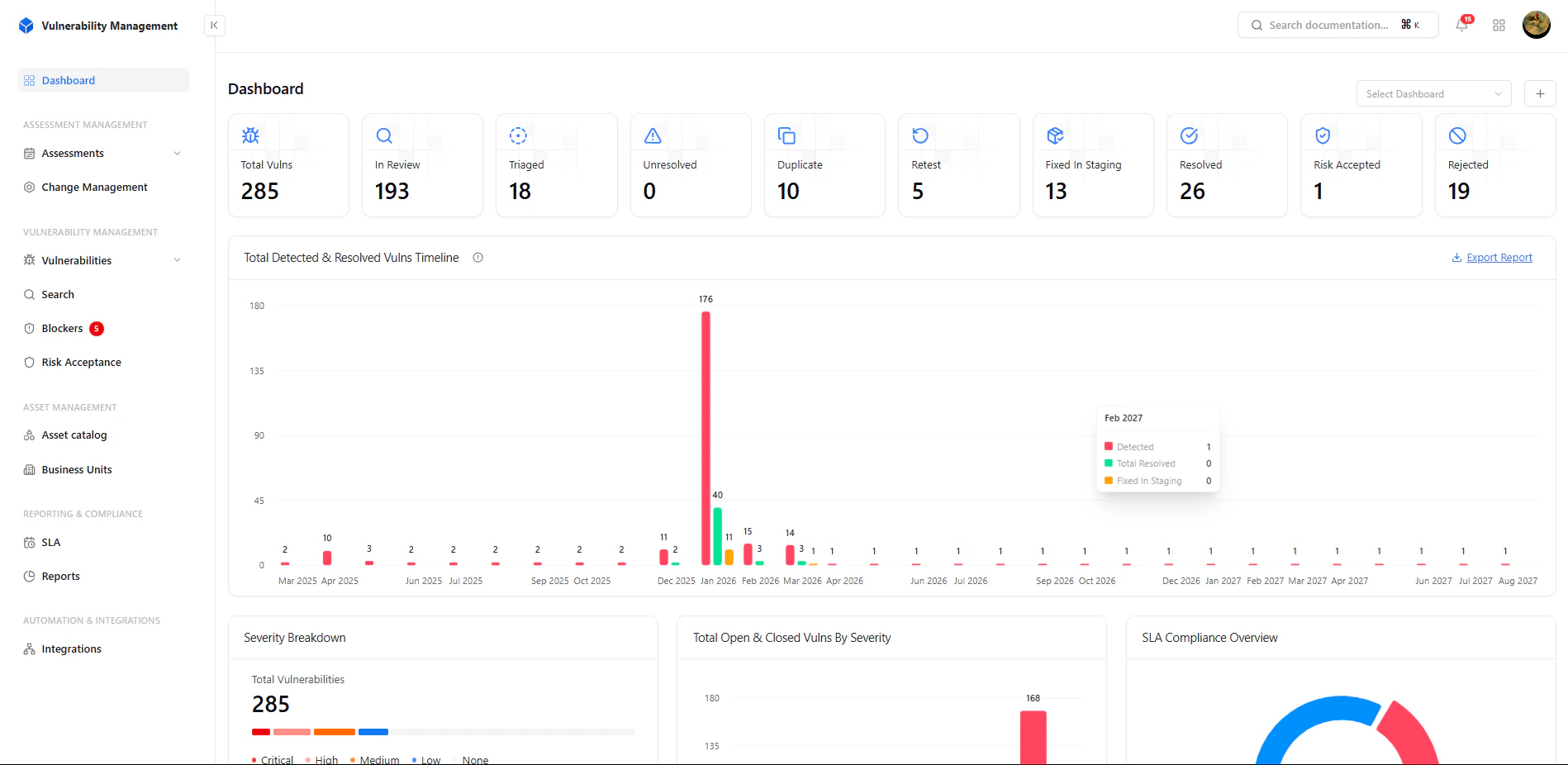Open the Asset catalog page
Viewport: 1568px width, 765px height.
pos(74,435)
